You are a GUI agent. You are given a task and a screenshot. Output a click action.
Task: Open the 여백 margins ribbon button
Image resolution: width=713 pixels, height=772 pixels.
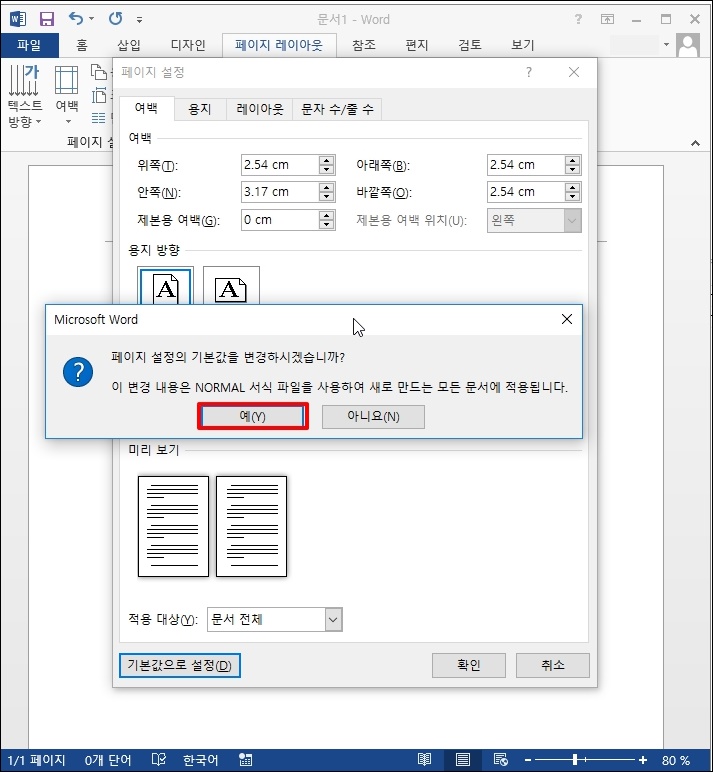pyautogui.click(x=67, y=95)
